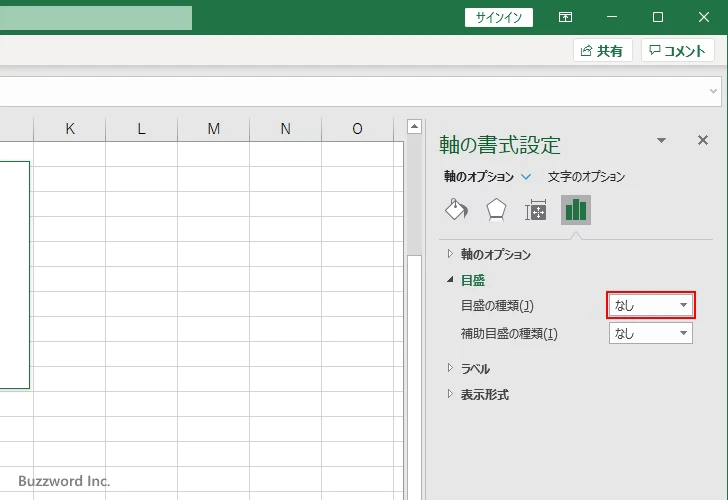Open the コメント comments button
This screenshot has height=500, width=728.
click(677, 50)
